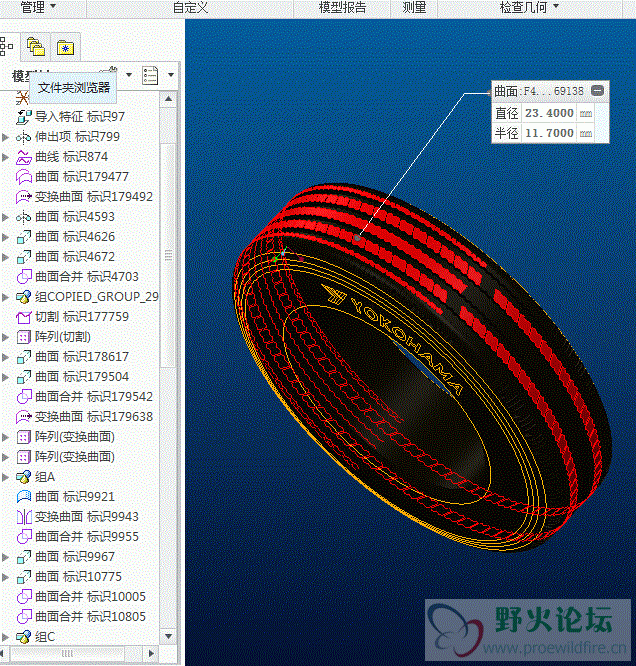Click the revolve icon of 伸出项 标识799
636x666 pixels.
pos(24,137)
